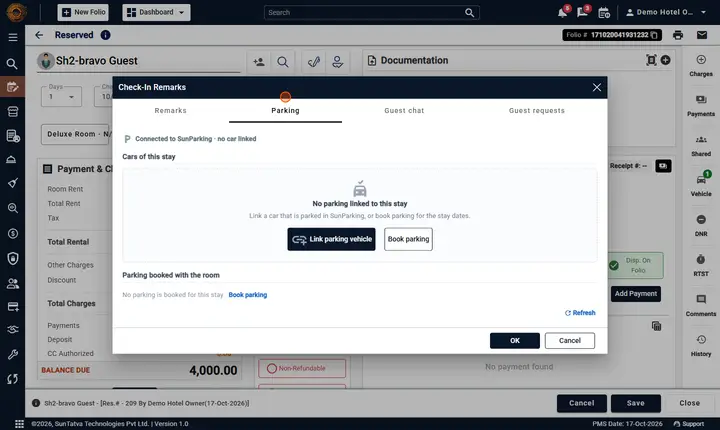Click the print folio icon

(678, 35)
